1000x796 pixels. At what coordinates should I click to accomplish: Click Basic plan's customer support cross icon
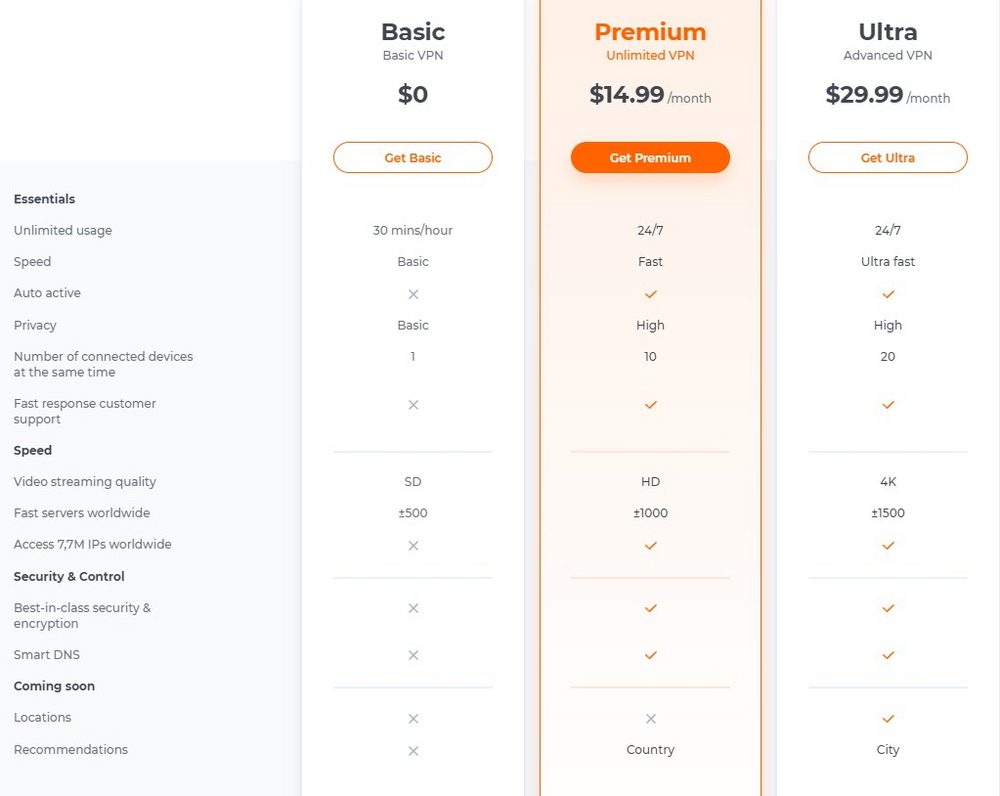413,405
